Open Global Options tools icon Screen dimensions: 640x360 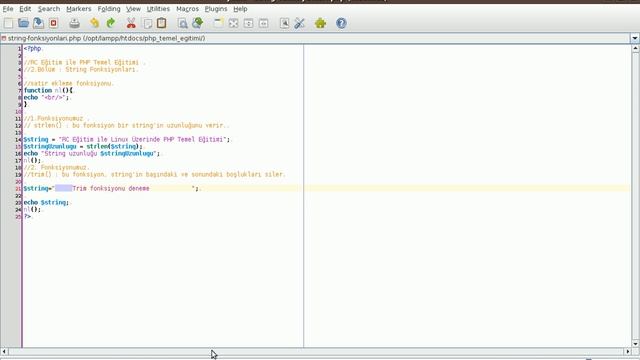pos(300,23)
